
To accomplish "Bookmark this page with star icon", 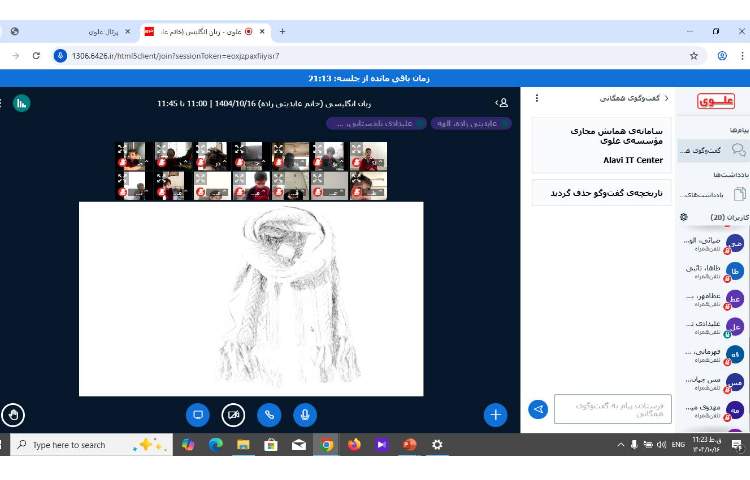I will pos(694,56).
